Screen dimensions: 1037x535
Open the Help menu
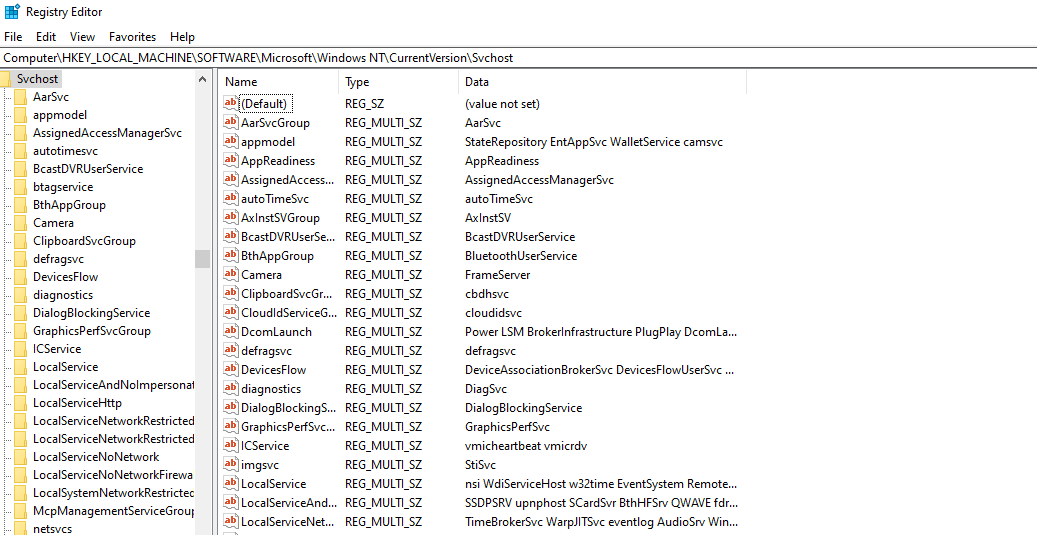pos(182,37)
